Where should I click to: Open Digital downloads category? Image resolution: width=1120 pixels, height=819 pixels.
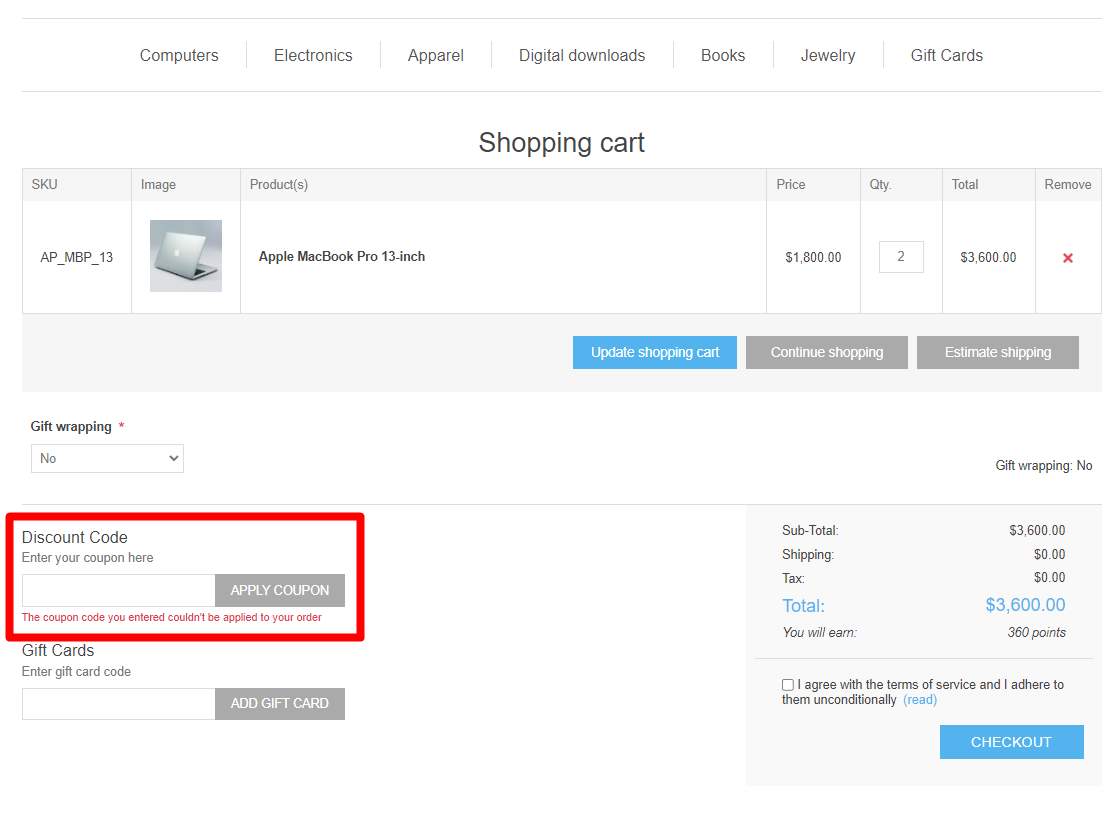[582, 56]
